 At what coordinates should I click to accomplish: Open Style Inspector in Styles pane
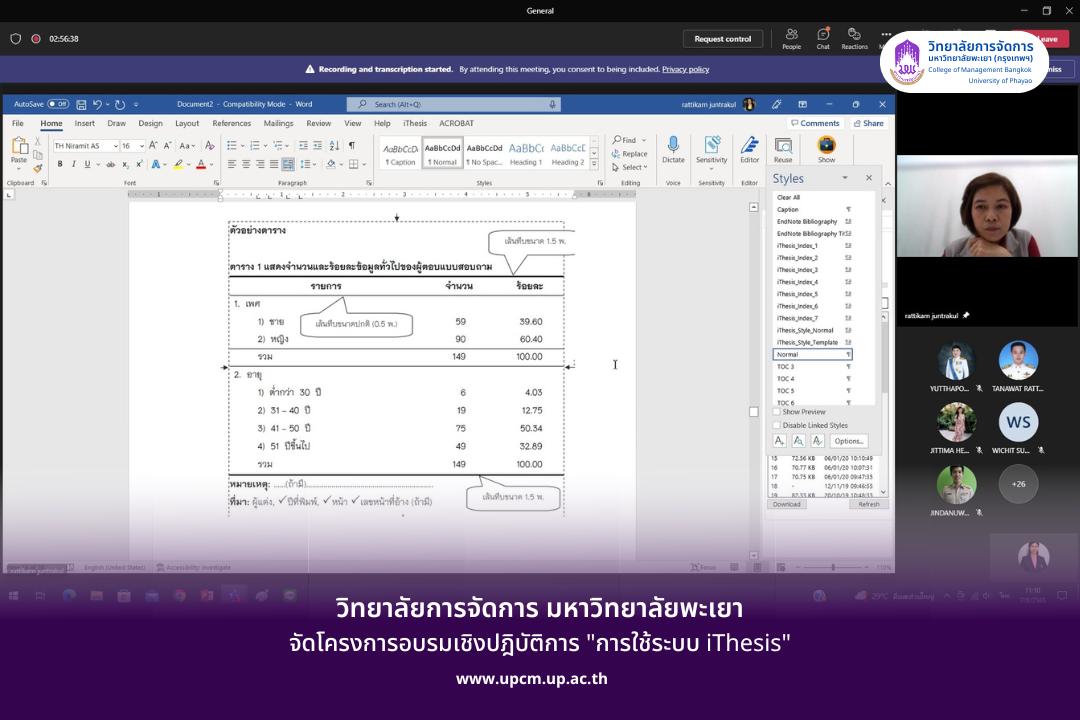pos(798,441)
